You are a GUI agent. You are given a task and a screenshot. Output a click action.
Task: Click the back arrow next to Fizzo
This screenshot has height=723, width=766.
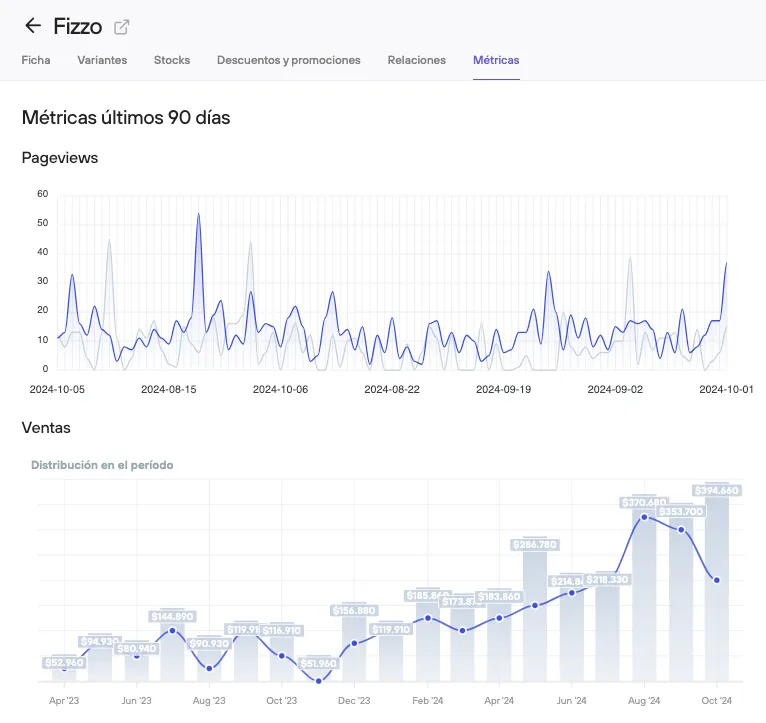[33, 26]
